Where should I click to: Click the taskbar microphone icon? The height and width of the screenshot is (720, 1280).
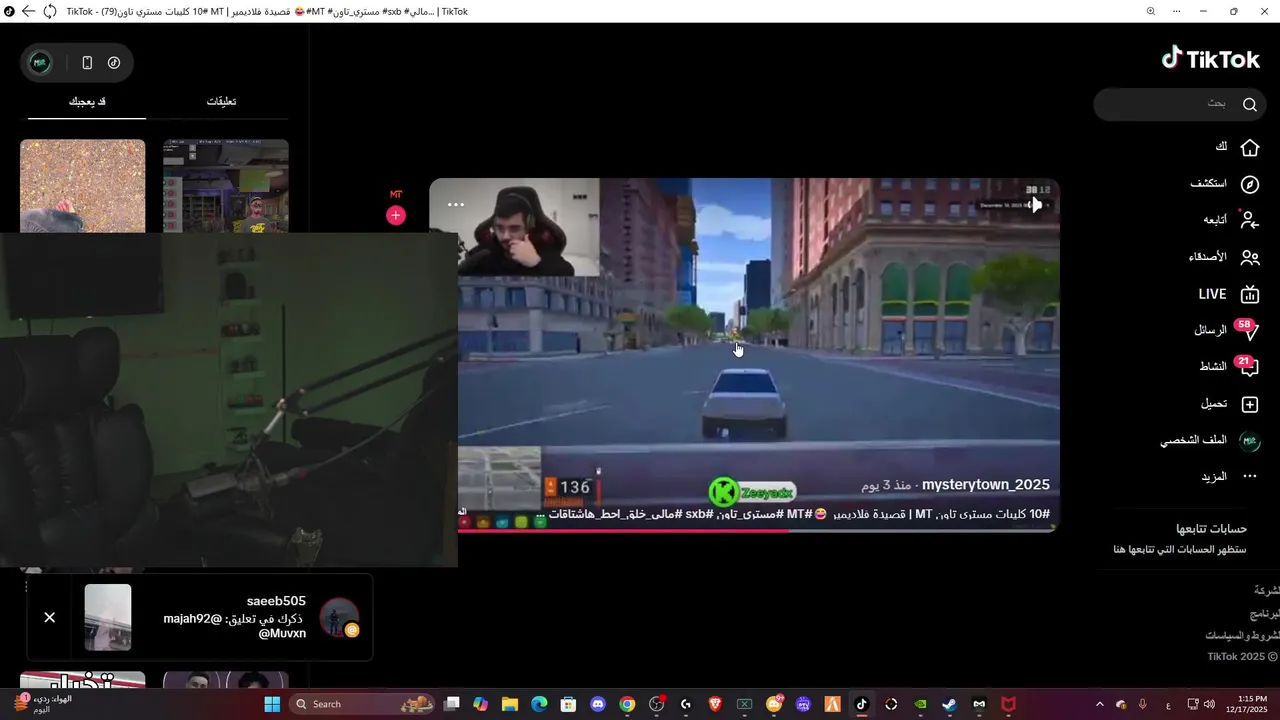[x=1142, y=704]
